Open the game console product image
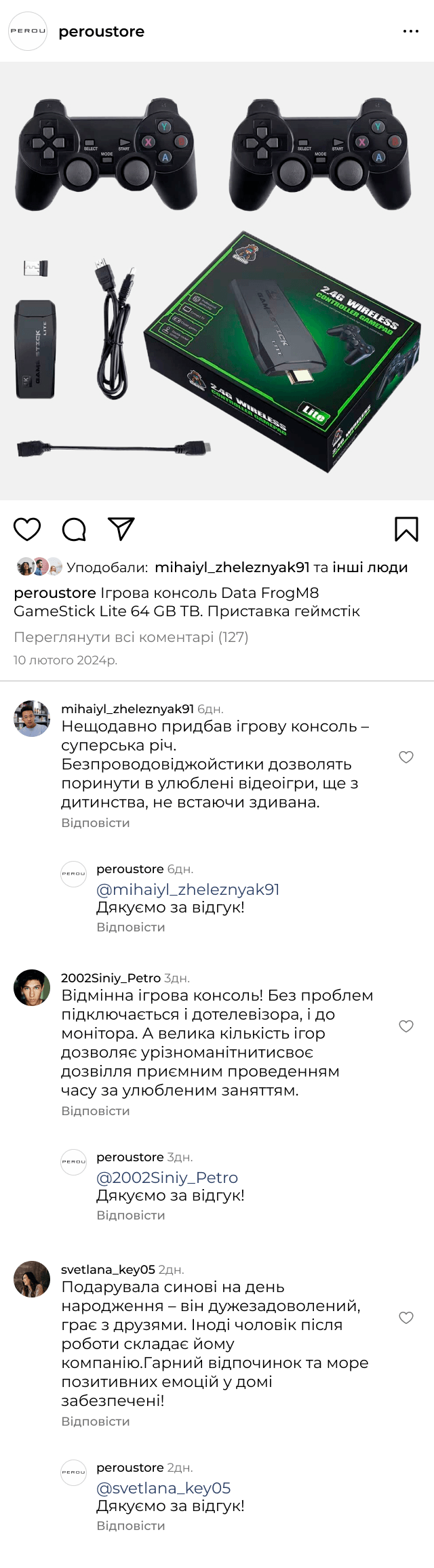The image size is (434, 1568). click(x=217, y=281)
